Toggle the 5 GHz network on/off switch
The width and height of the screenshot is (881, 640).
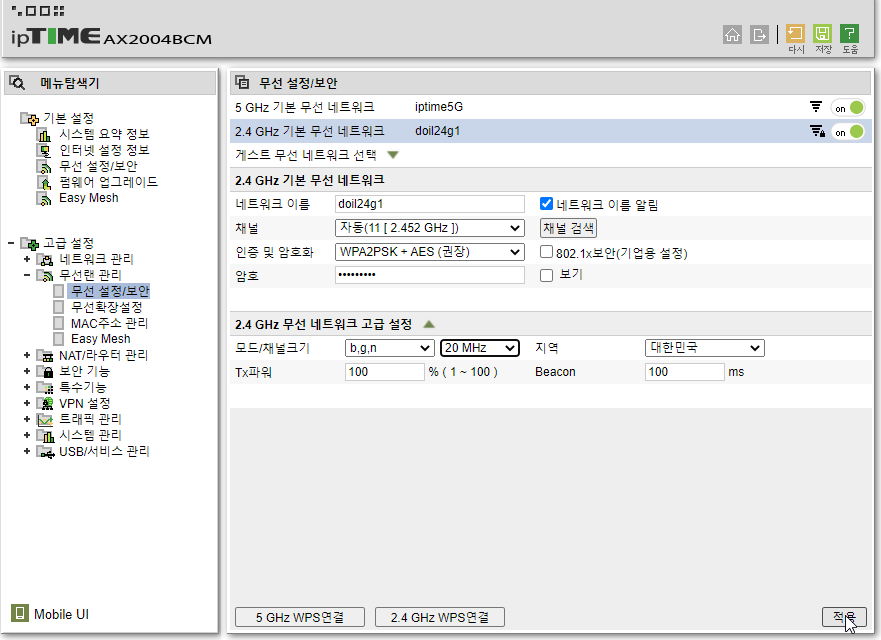pos(847,107)
